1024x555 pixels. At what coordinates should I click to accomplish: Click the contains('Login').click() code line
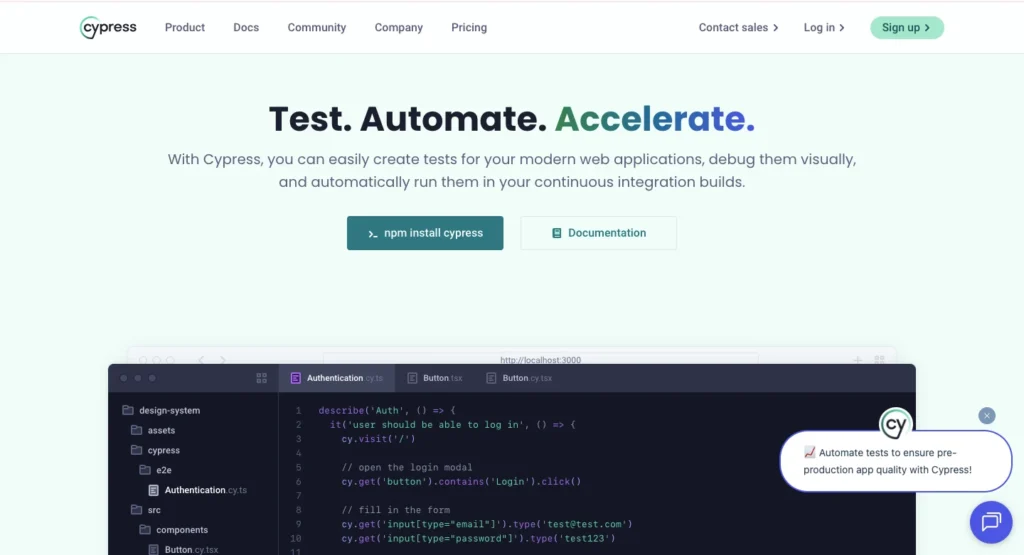click(x=461, y=482)
